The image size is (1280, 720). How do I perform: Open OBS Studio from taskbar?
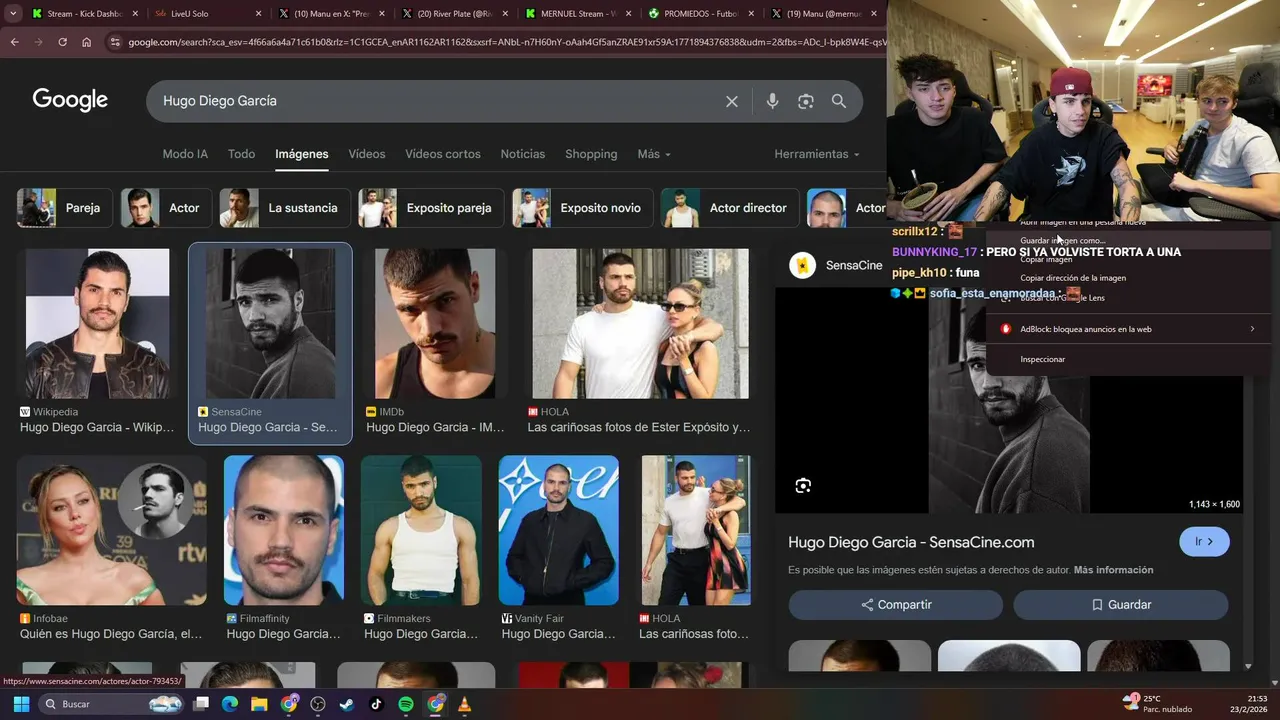click(318, 704)
